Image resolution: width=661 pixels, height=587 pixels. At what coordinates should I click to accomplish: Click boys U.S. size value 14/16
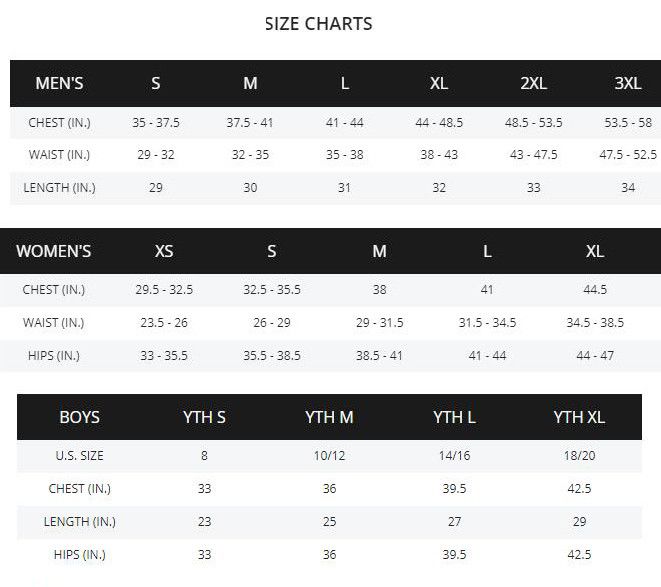[454, 456]
